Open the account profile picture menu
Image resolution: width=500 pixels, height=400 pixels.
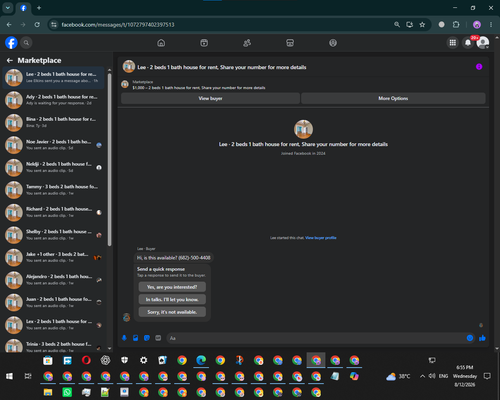point(483,43)
